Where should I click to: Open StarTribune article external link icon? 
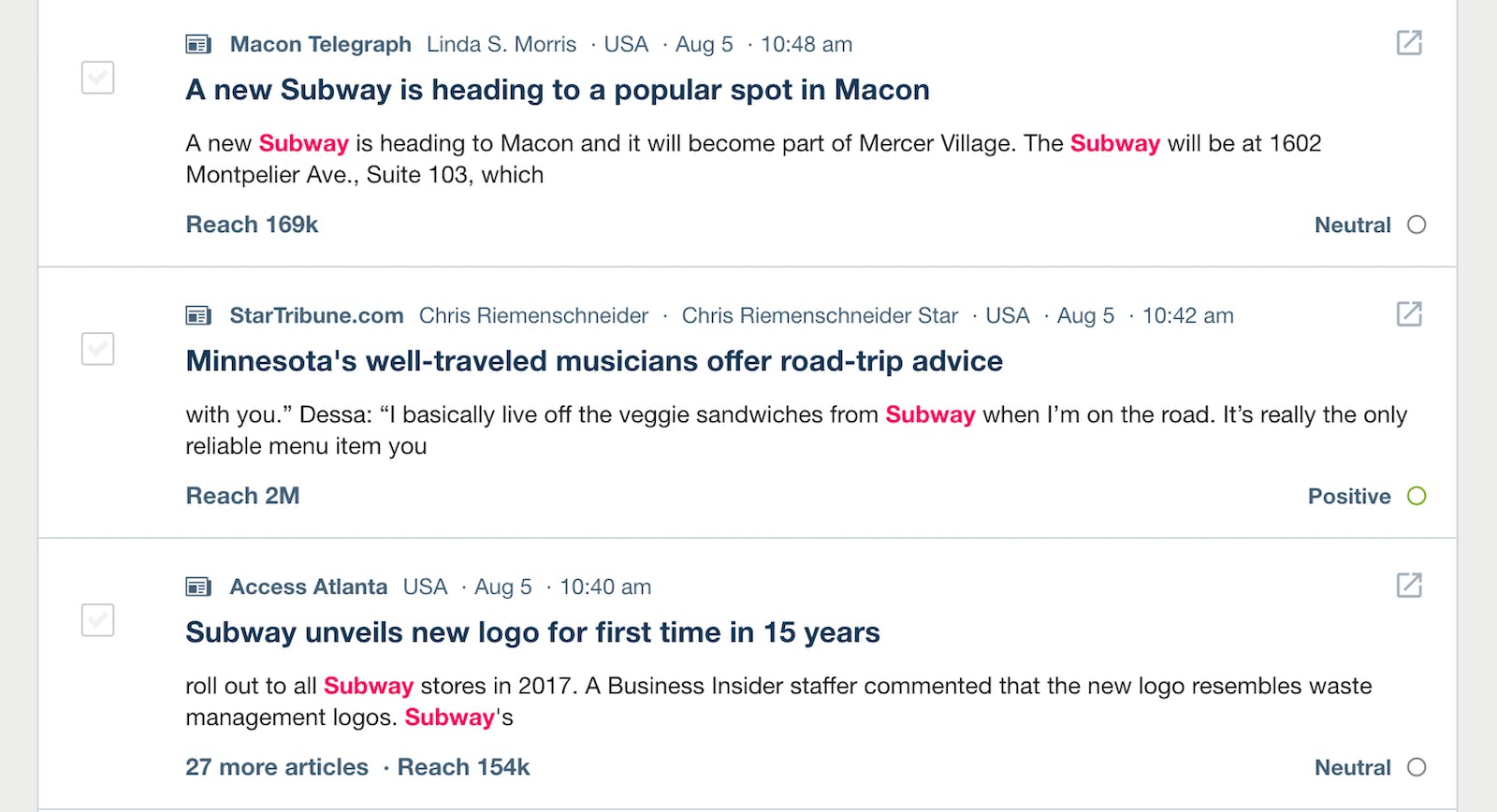click(x=1409, y=314)
